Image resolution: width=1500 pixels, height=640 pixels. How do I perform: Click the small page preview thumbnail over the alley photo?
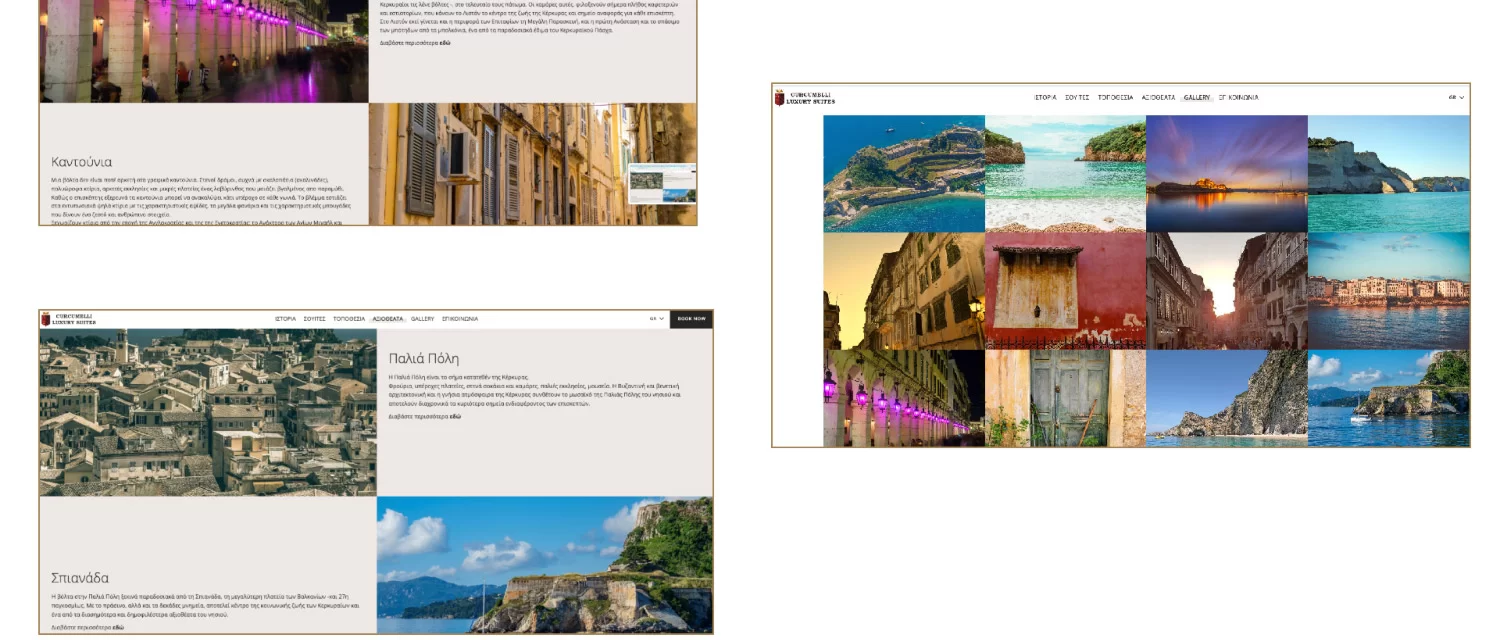tap(662, 184)
